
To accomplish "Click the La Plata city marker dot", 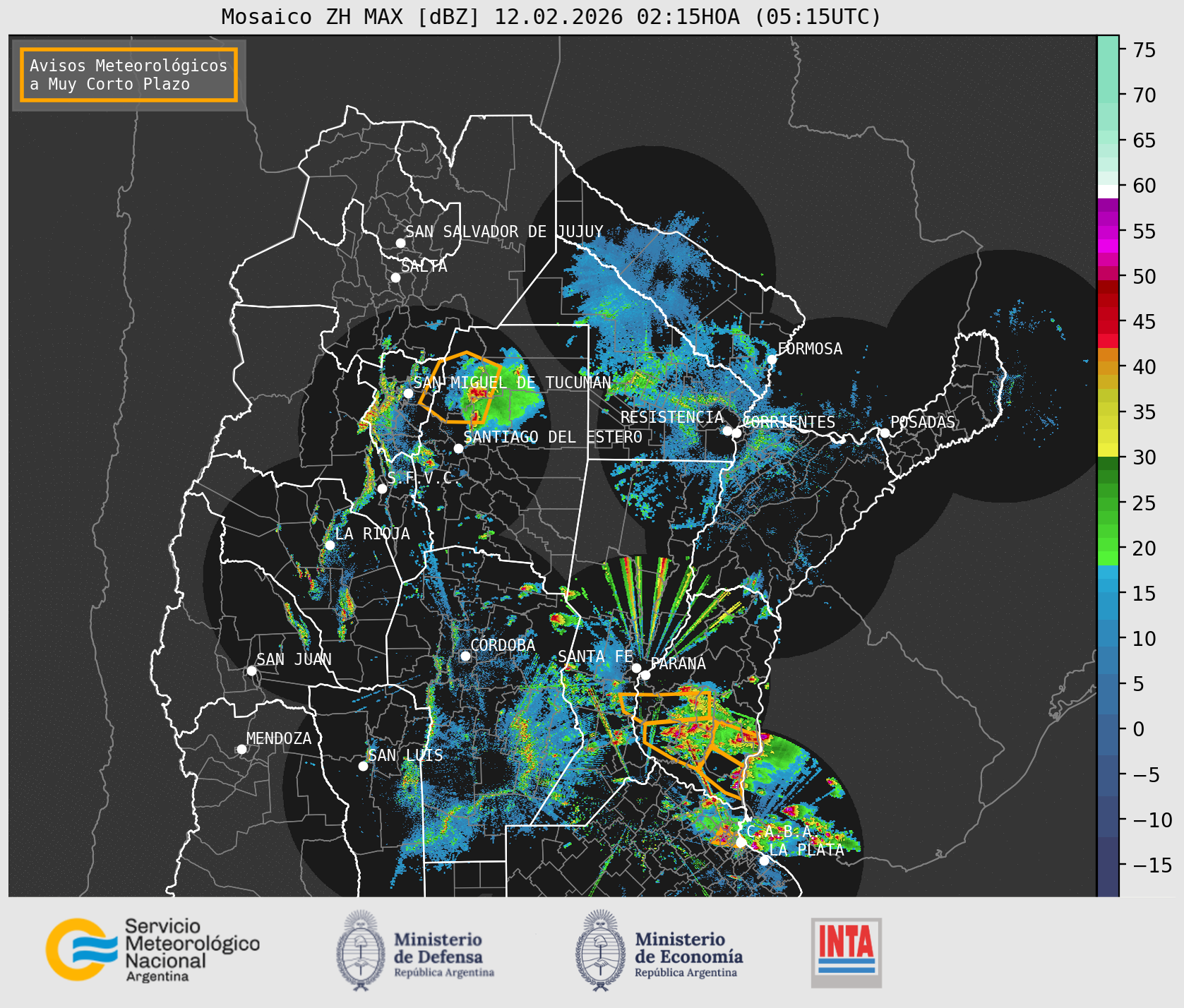I will coord(764,860).
